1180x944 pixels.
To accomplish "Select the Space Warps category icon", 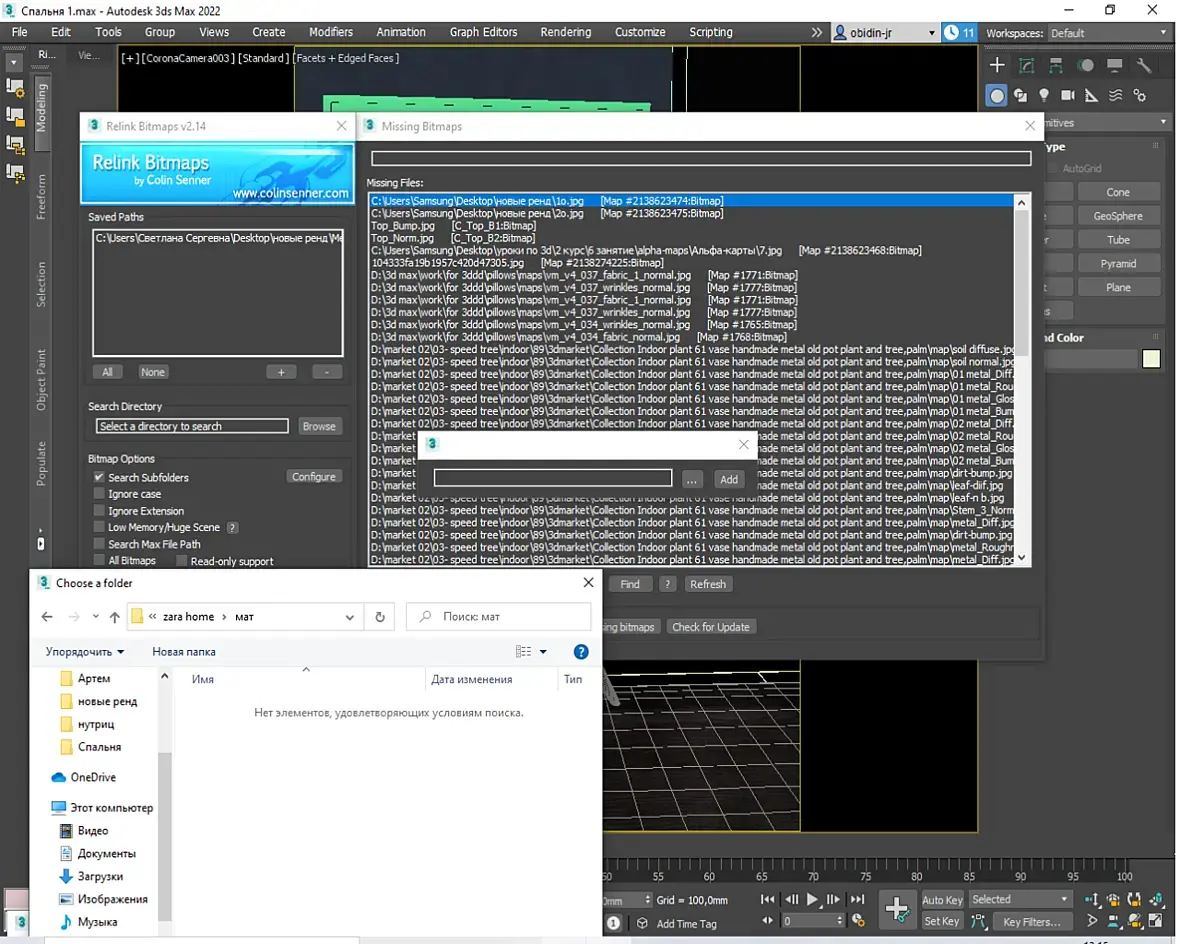I will click(x=1115, y=96).
